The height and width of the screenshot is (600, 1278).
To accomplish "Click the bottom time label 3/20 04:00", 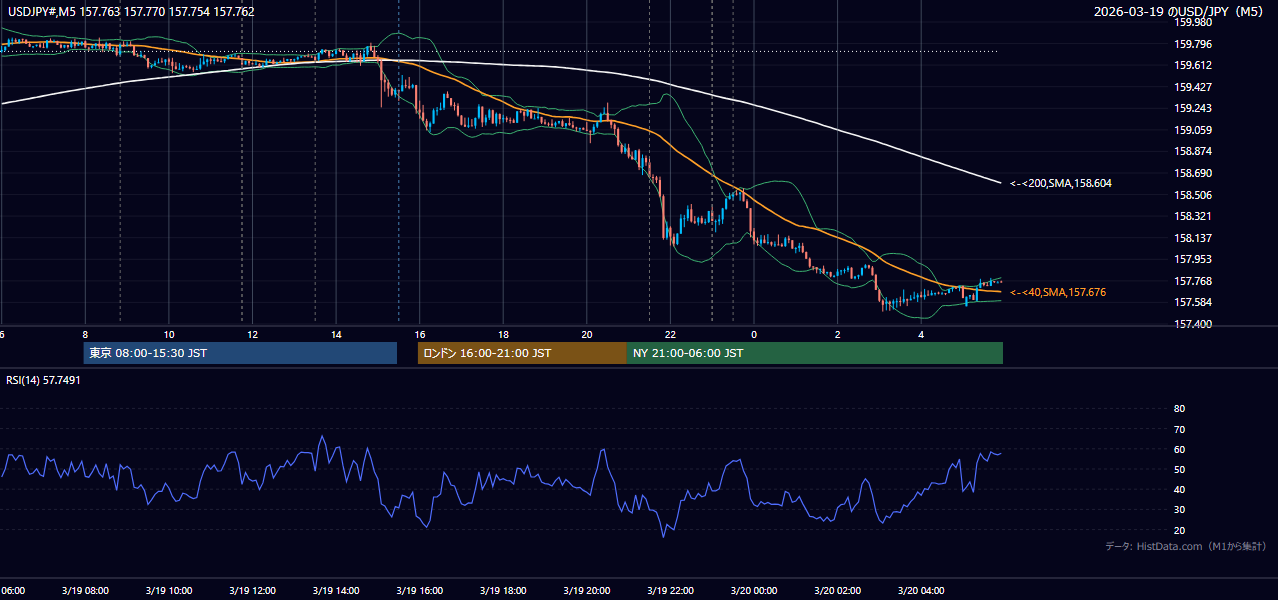I will coord(921,591).
